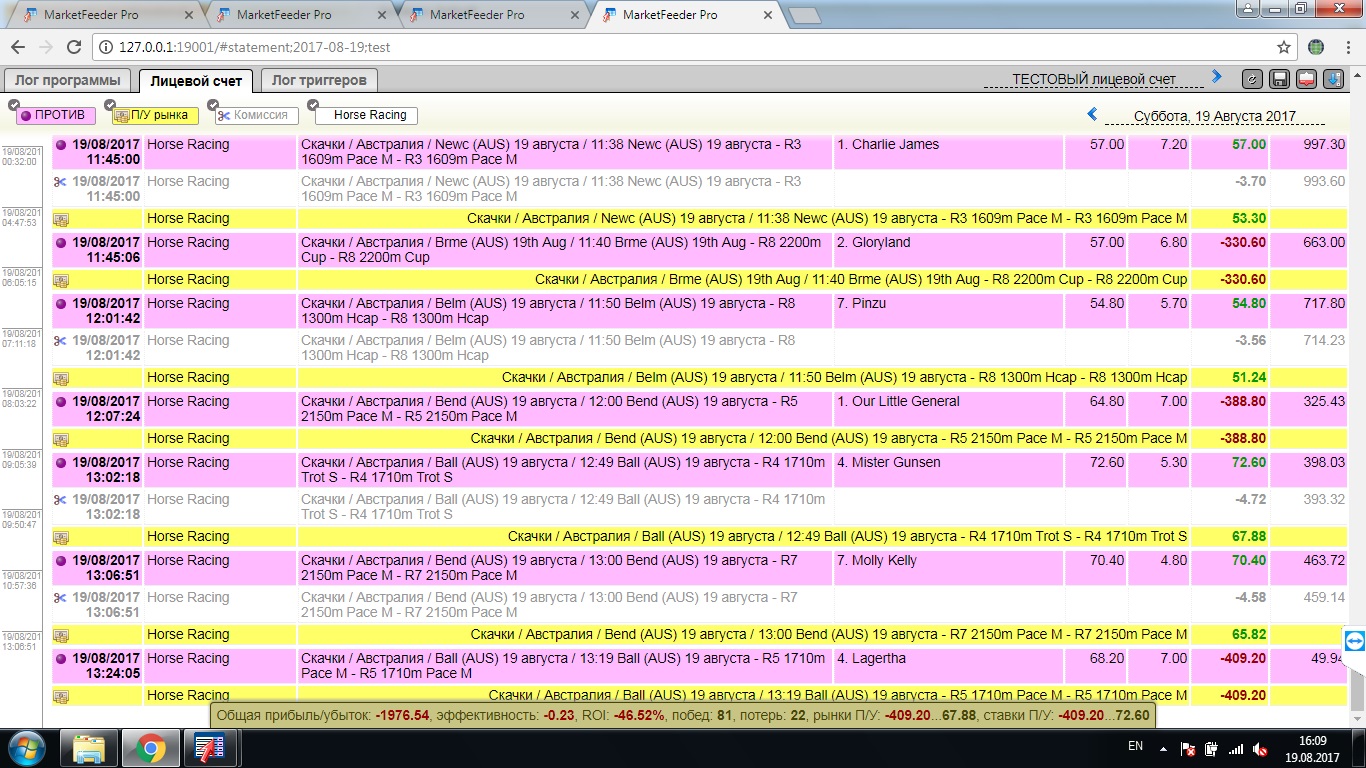Viewport: 1366px width, 768px height.
Task: Show hidden tray icons with the up arrow
Action: click(x=1162, y=748)
